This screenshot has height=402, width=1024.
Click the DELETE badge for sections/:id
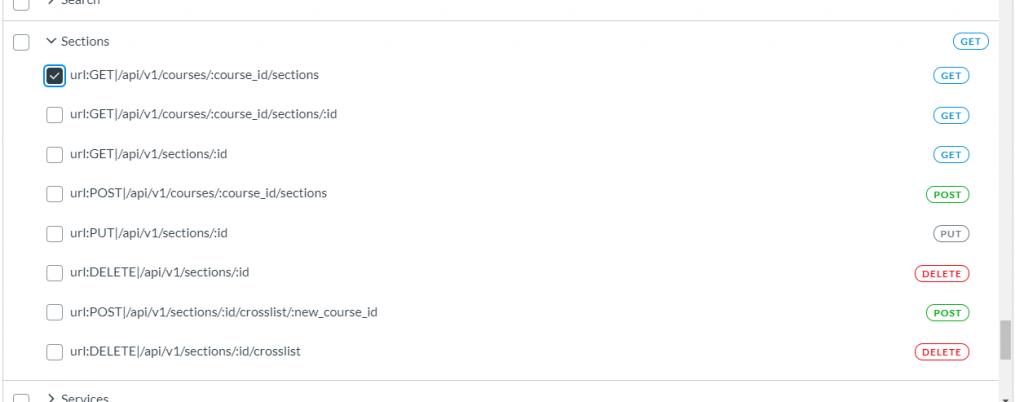point(942,273)
